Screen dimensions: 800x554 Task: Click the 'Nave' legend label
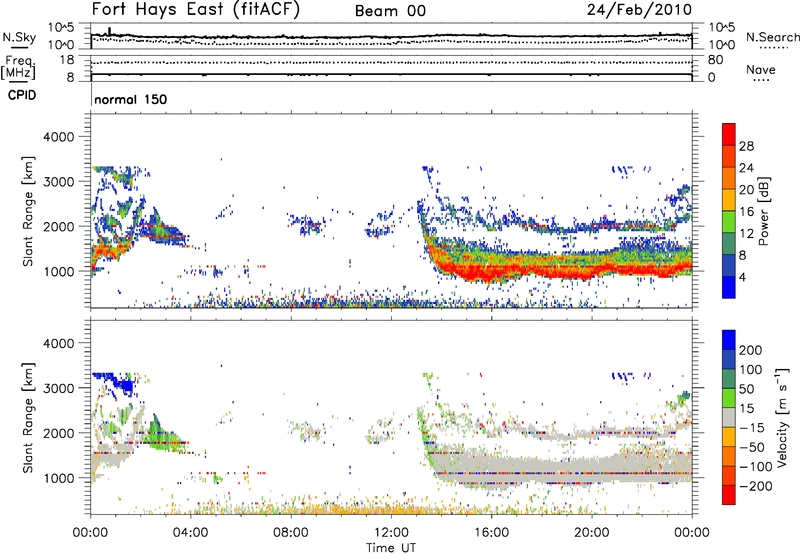click(x=761, y=70)
